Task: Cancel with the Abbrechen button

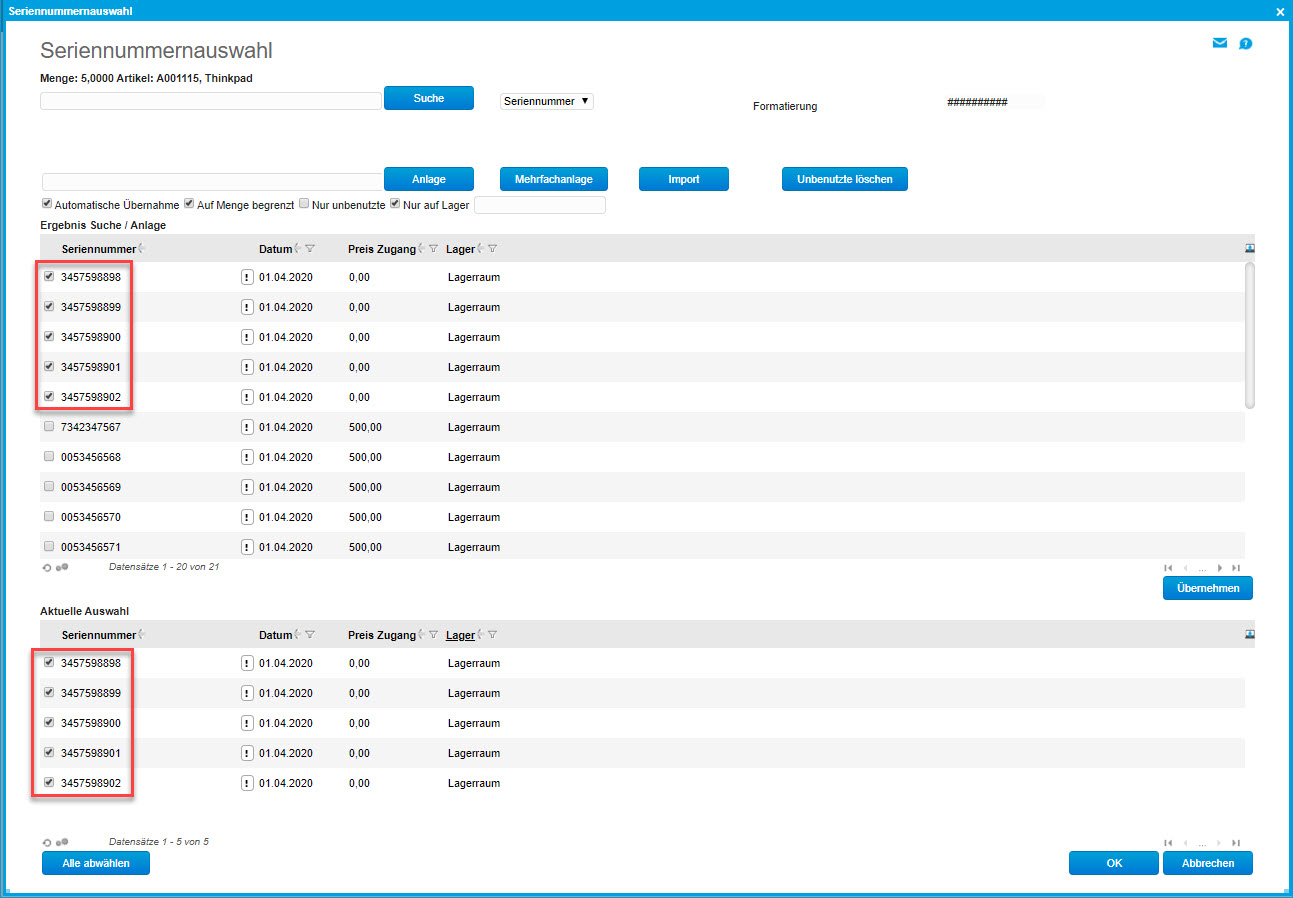Action: (1208, 863)
